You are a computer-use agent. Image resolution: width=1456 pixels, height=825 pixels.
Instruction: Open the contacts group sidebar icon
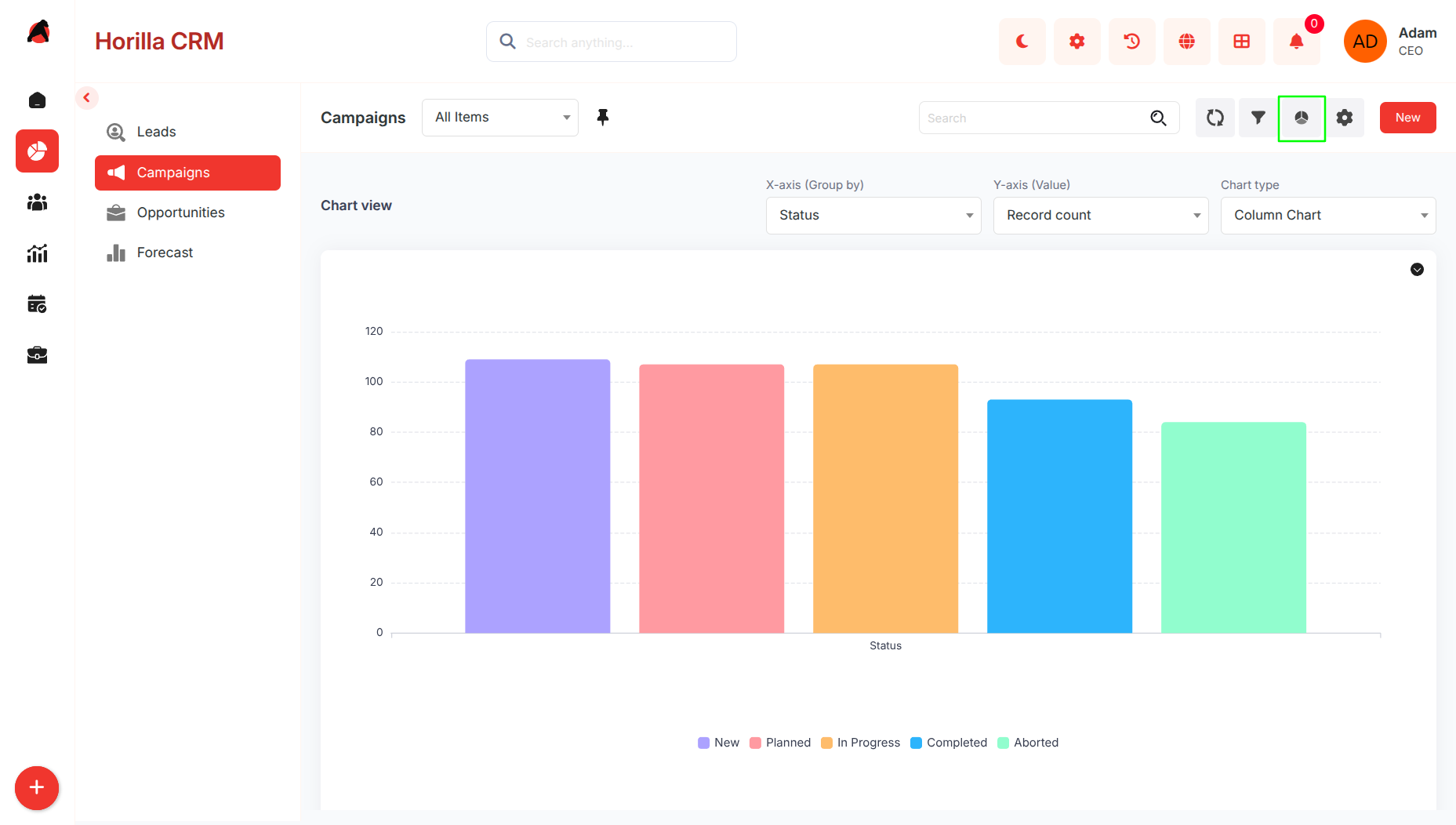[x=37, y=202]
